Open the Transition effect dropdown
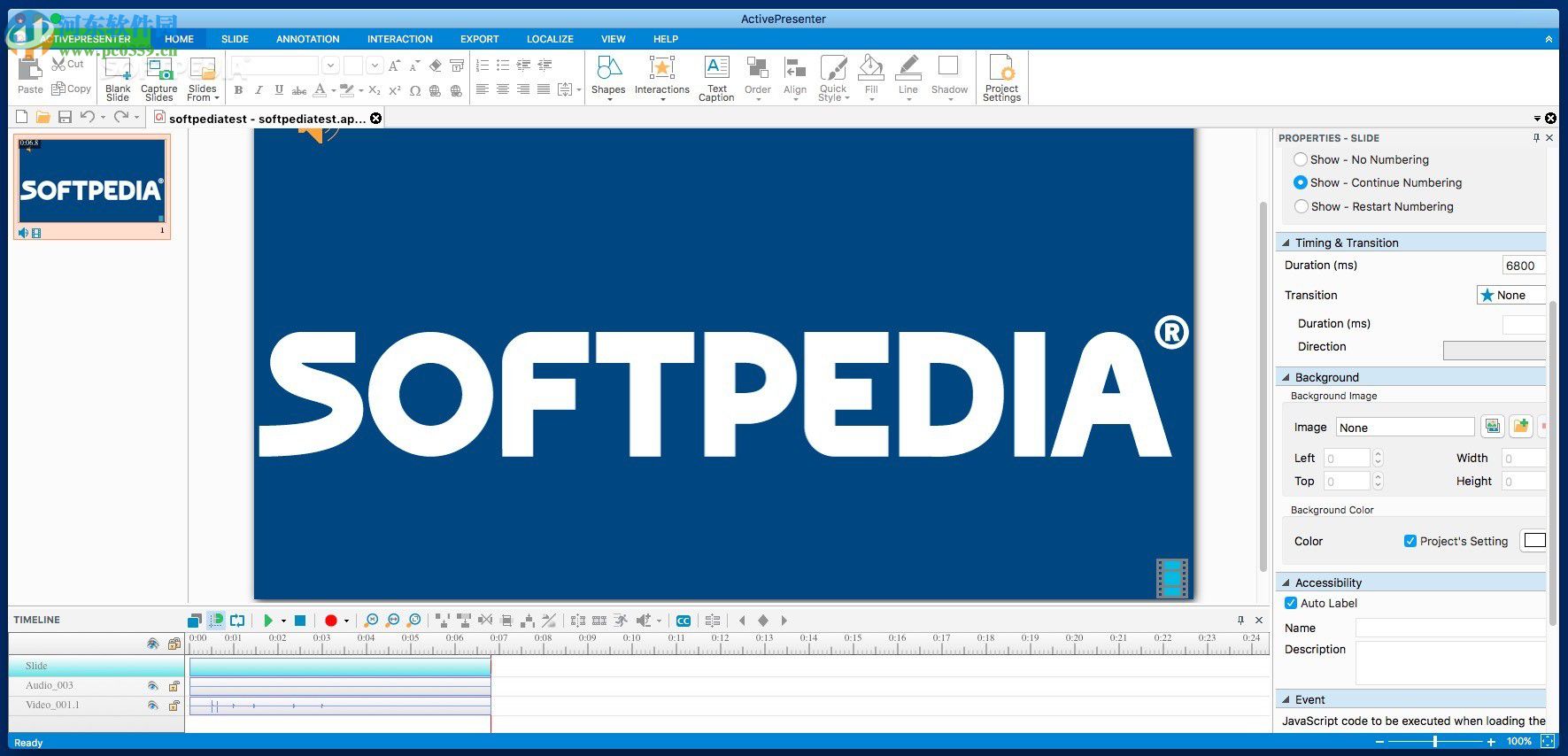 point(1511,295)
